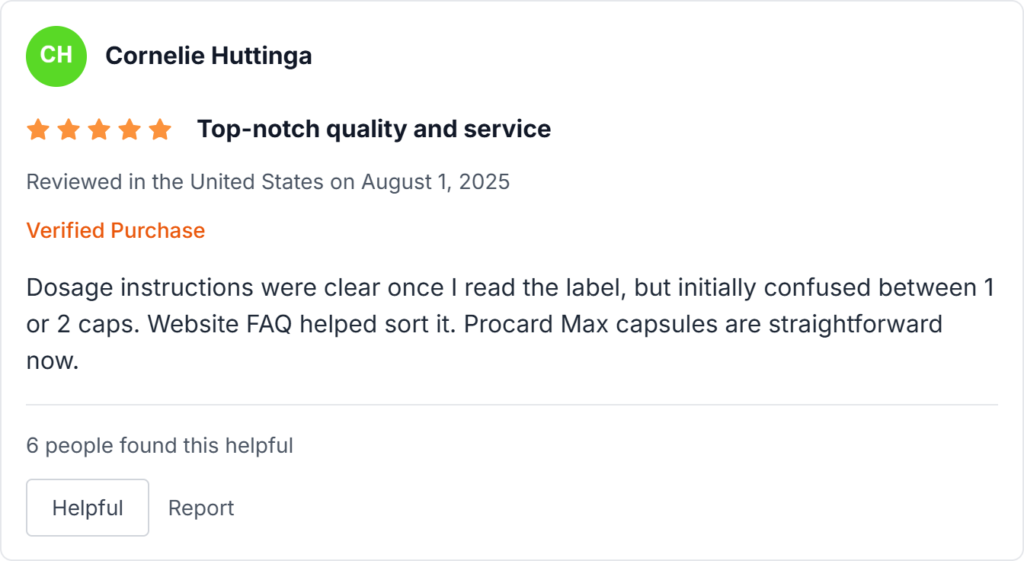Select the second rating star
This screenshot has height=561, width=1024.
click(x=68, y=129)
